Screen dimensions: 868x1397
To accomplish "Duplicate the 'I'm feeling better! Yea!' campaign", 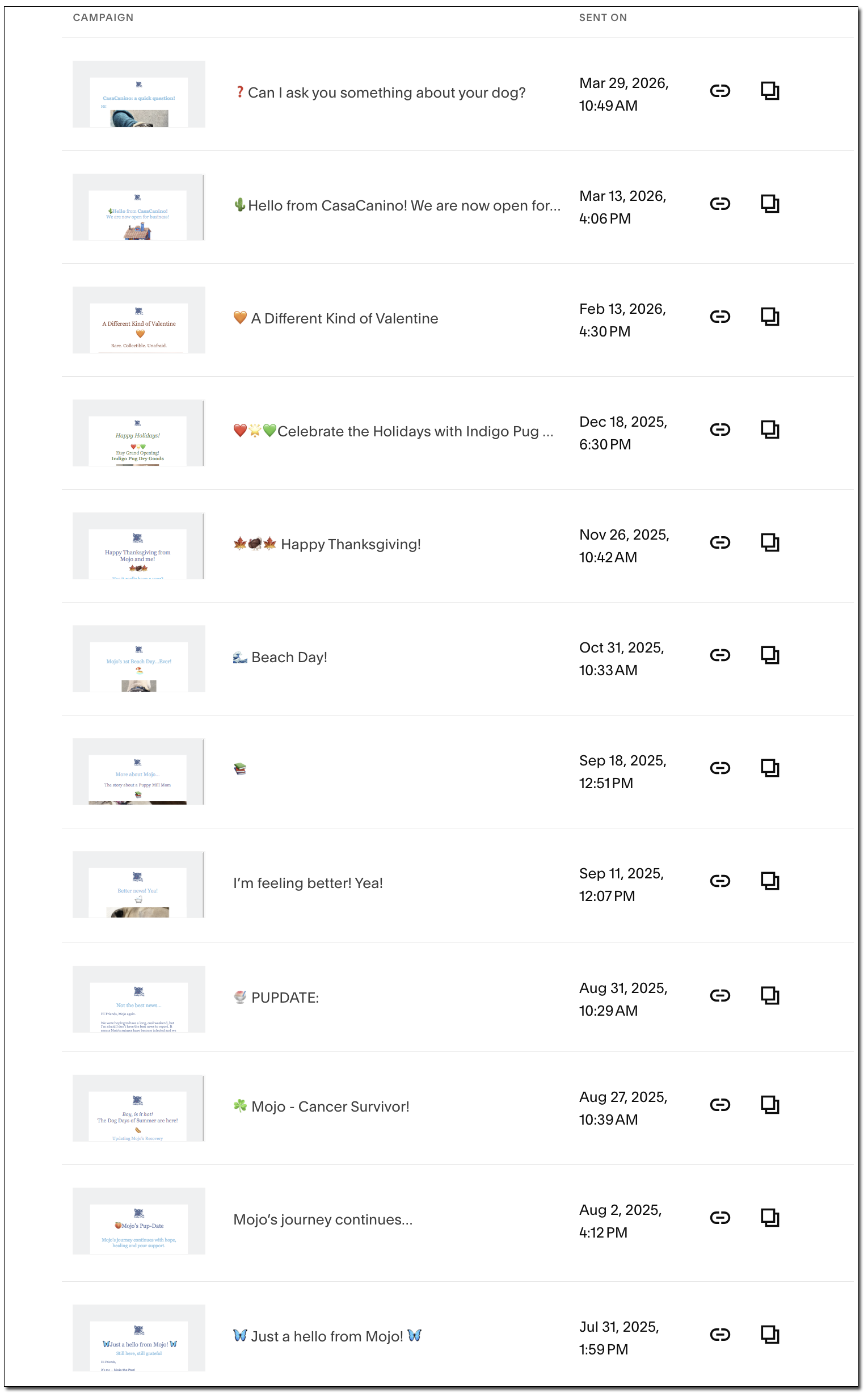I will [x=770, y=881].
